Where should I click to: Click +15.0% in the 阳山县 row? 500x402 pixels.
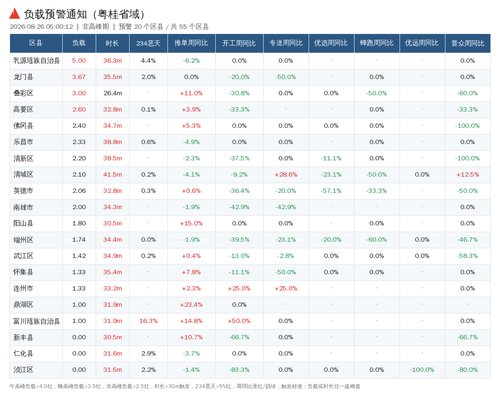[x=191, y=223]
